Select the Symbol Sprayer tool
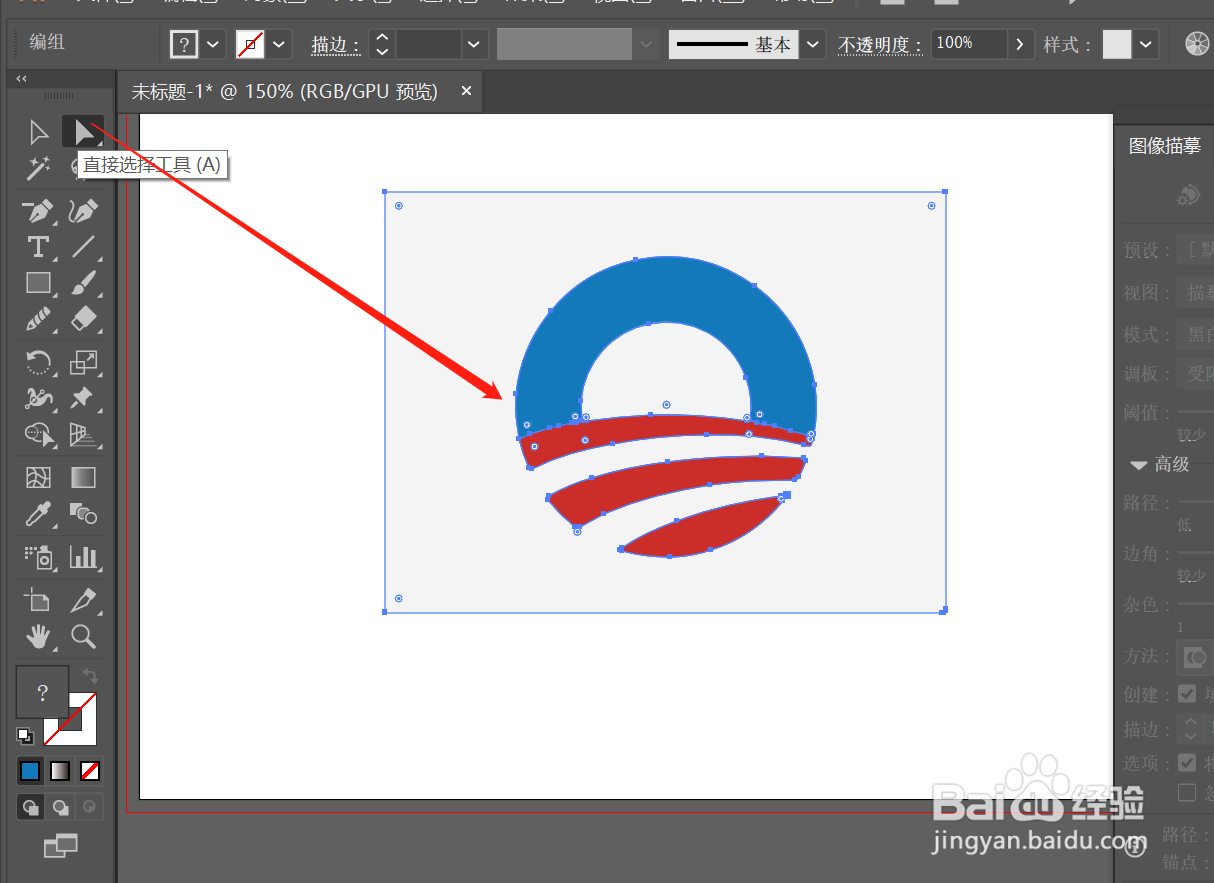The width and height of the screenshot is (1214, 883). pyautogui.click(x=39, y=557)
